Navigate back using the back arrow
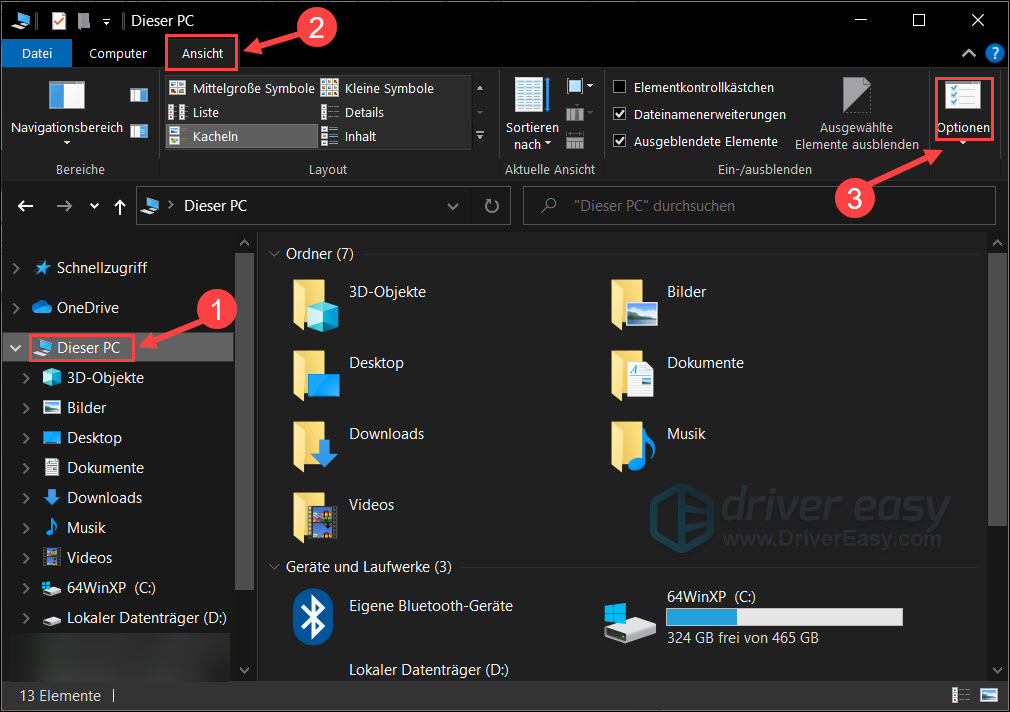The height and width of the screenshot is (712, 1010). pos(25,205)
